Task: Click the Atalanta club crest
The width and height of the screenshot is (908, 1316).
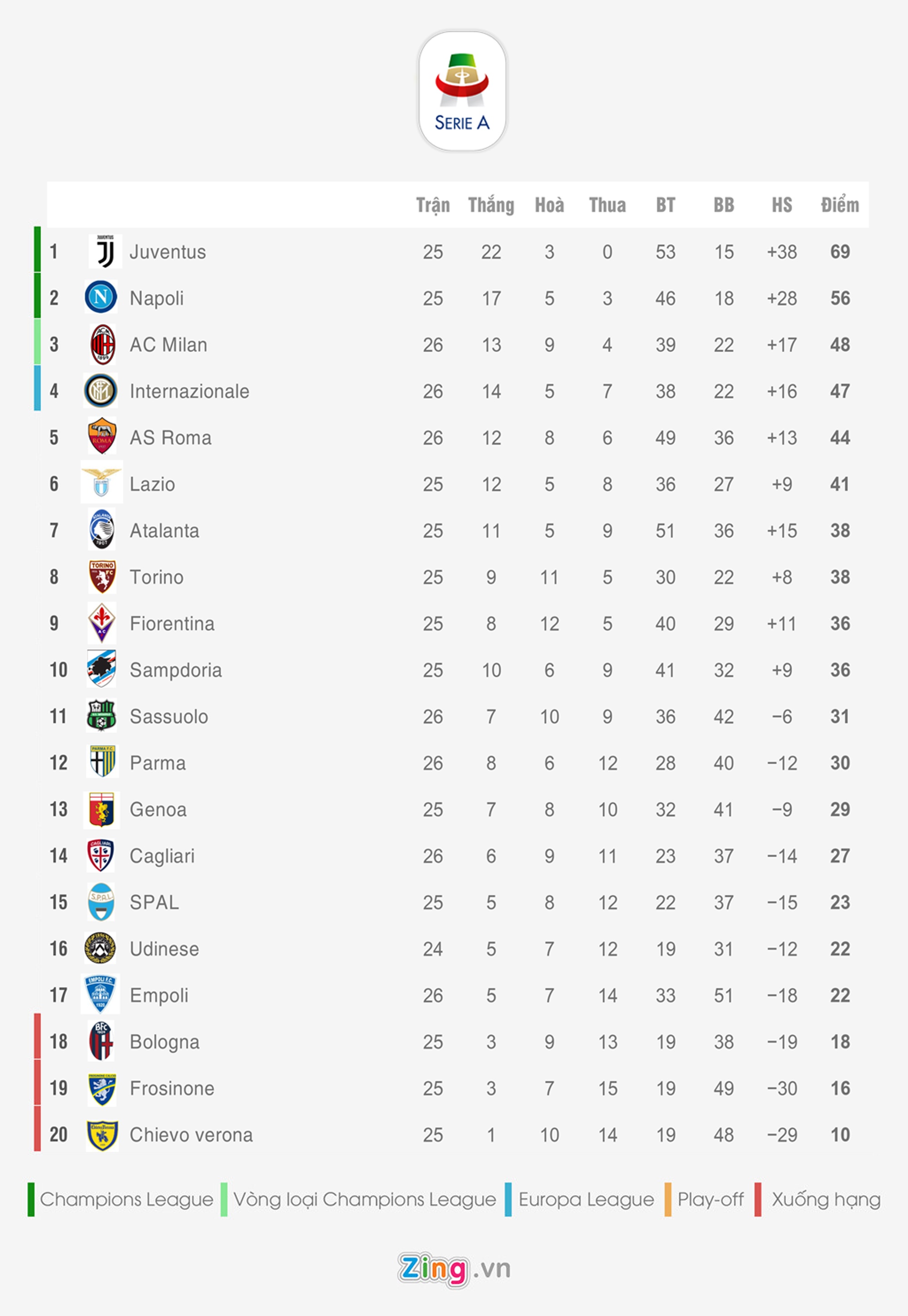Action: pyautogui.click(x=102, y=530)
